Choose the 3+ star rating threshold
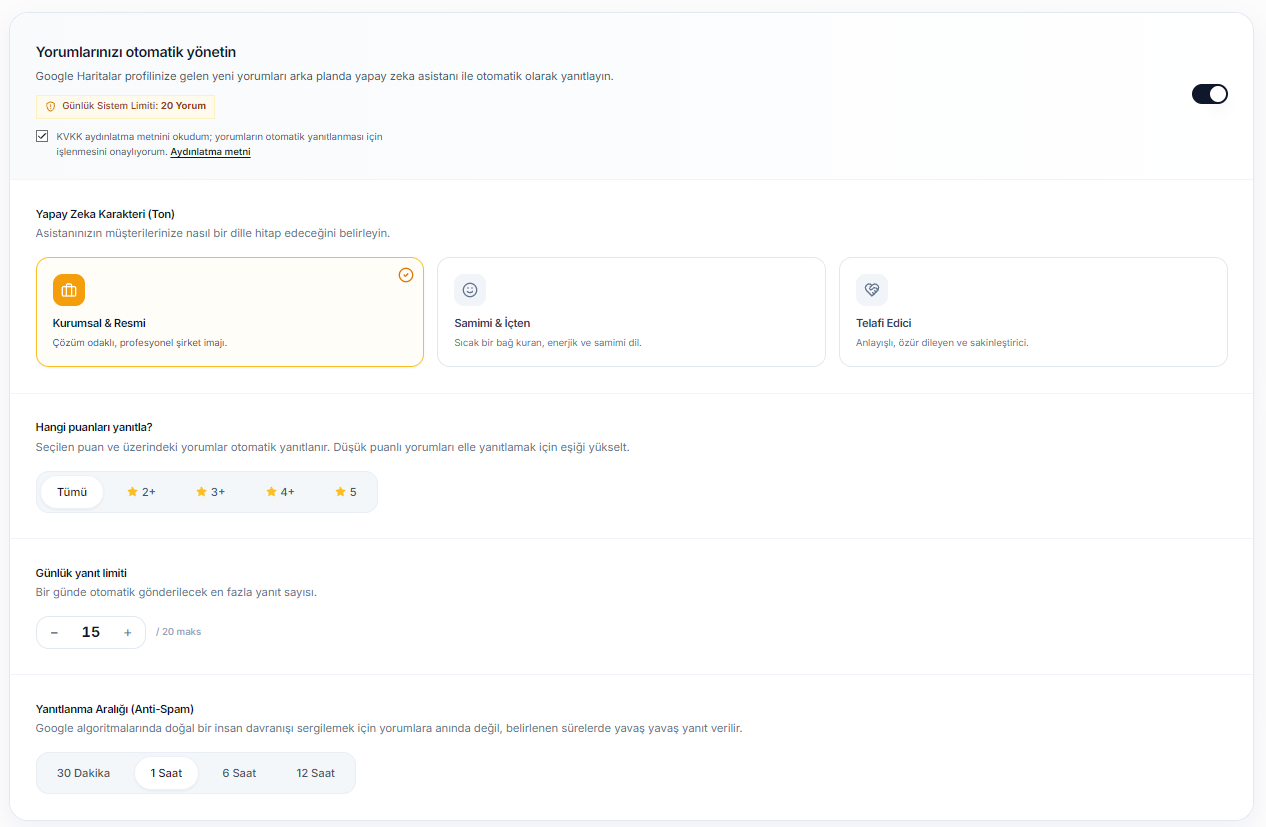 click(211, 492)
